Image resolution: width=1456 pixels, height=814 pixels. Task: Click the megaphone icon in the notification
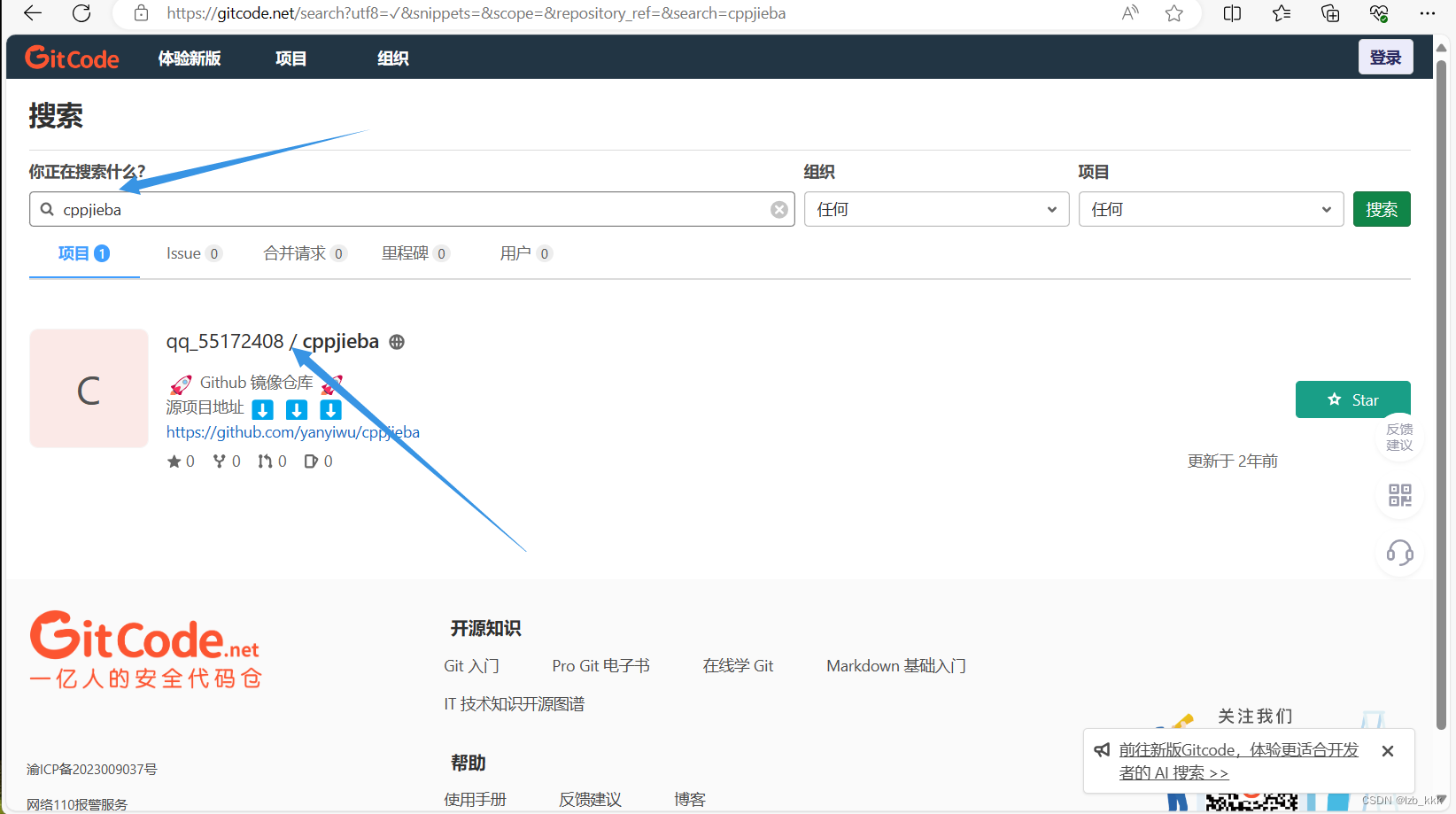[1102, 750]
